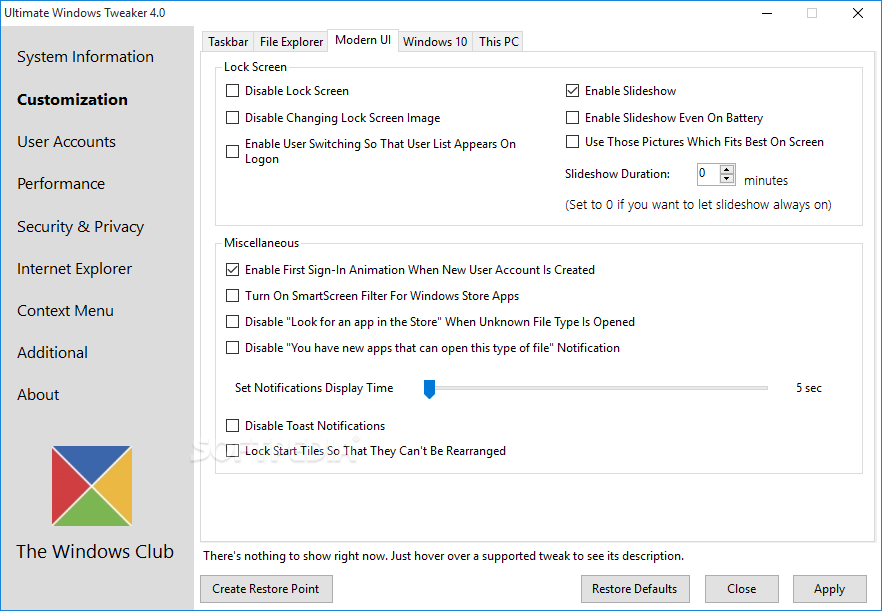Go to User Accounts section
The image size is (882, 611).
[66, 142]
